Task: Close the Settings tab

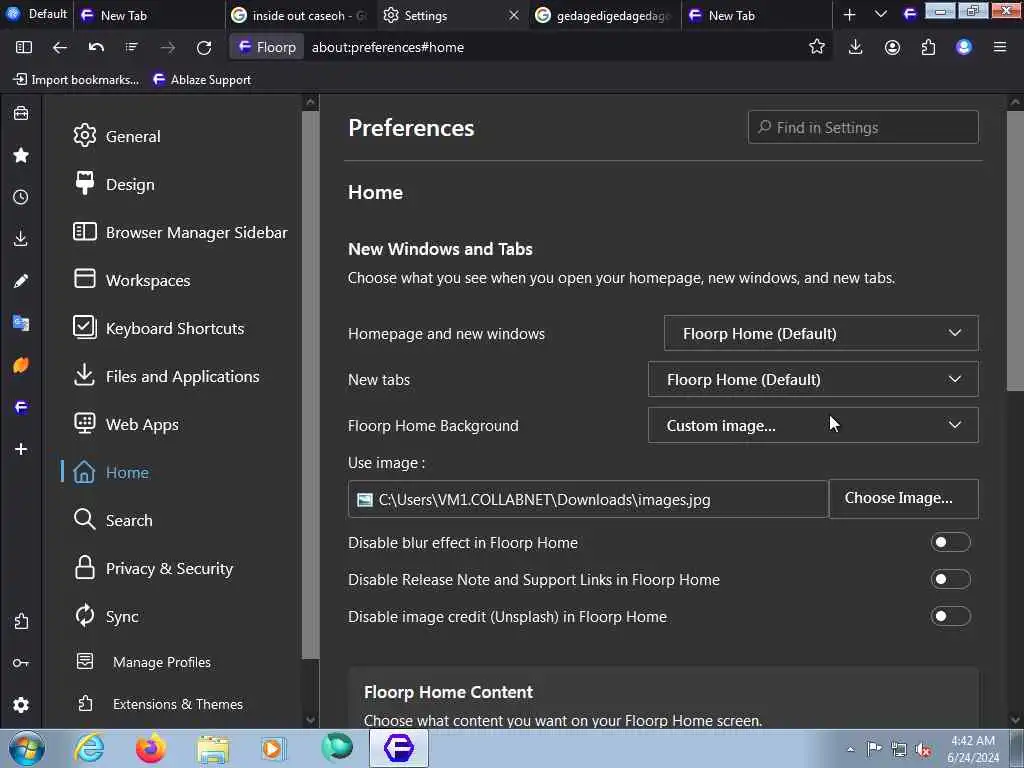Action: [514, 15]
